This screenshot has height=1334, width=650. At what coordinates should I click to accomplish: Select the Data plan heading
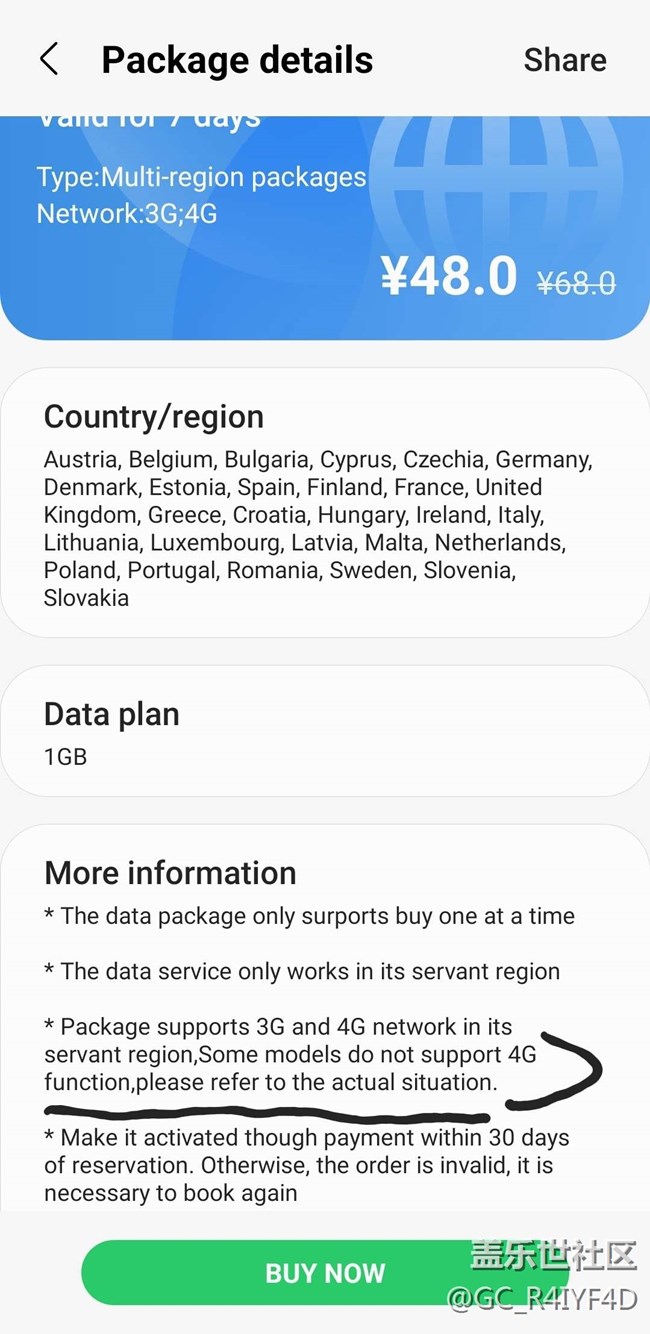(x=112, y=714)
